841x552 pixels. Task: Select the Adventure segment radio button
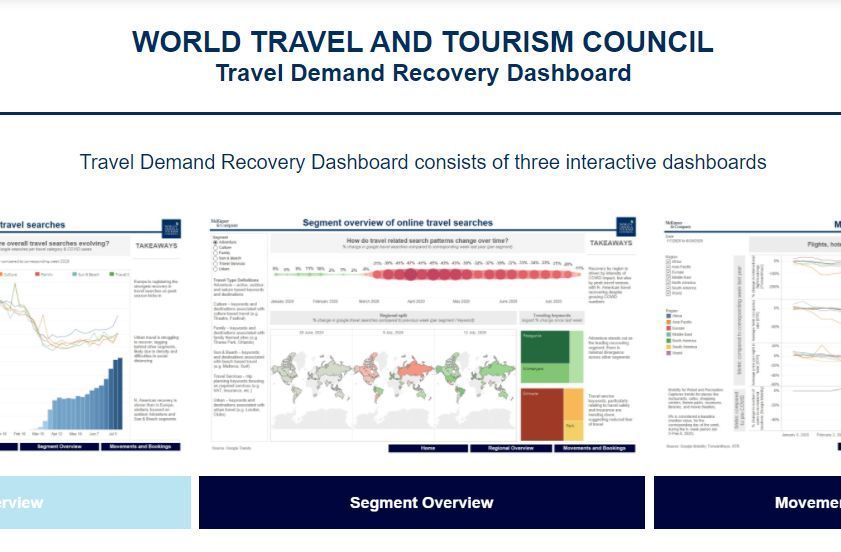point(216,242)
